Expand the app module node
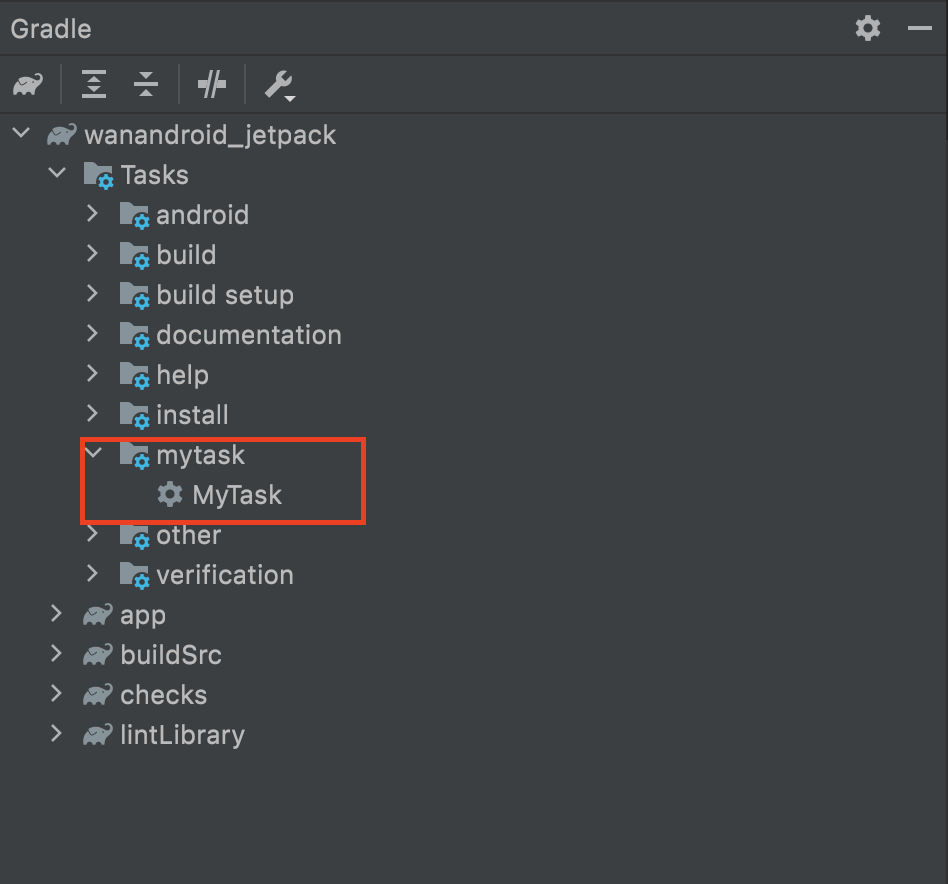Image resolution: width=948 pixels, height=884 pixels. pyautogui.click(x=57, y=615)
